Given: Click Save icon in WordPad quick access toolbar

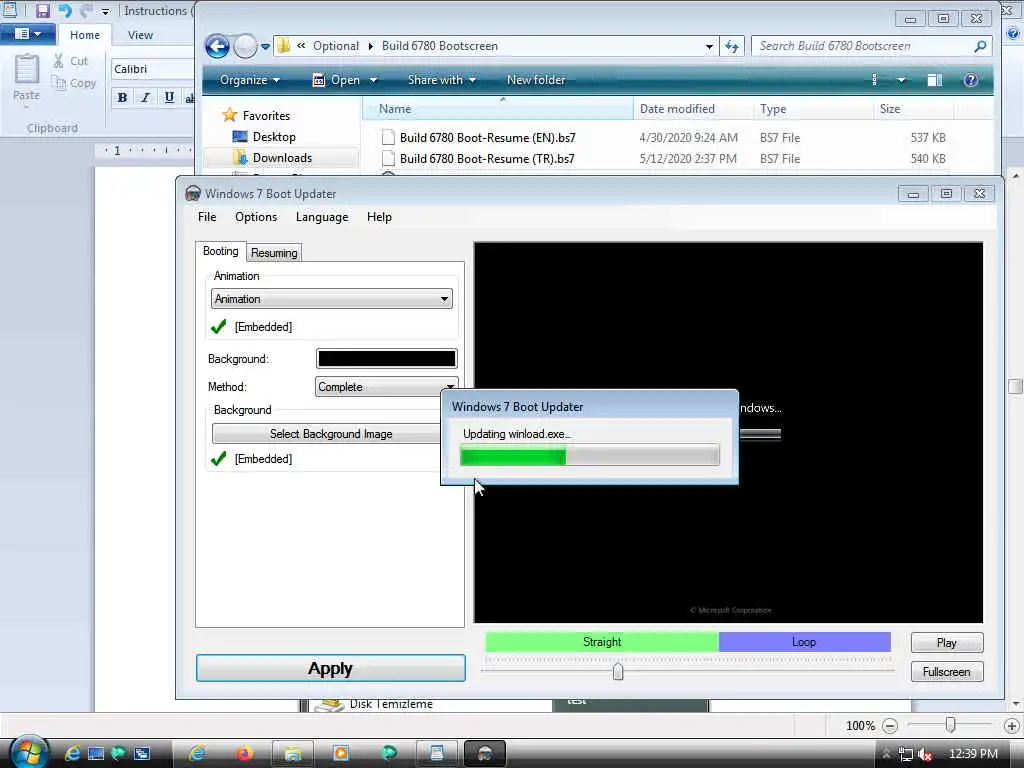Looking at the screenshot, I should click(x=42, y=10).
